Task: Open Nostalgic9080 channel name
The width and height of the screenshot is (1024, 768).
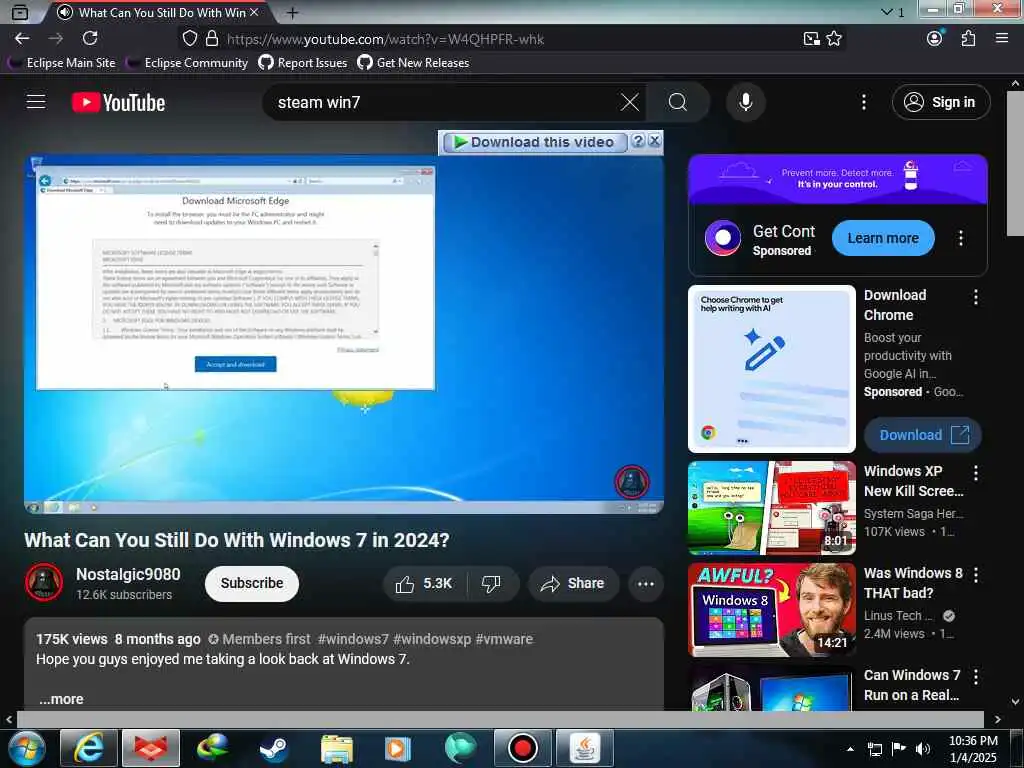Action: tap(128, 574)
